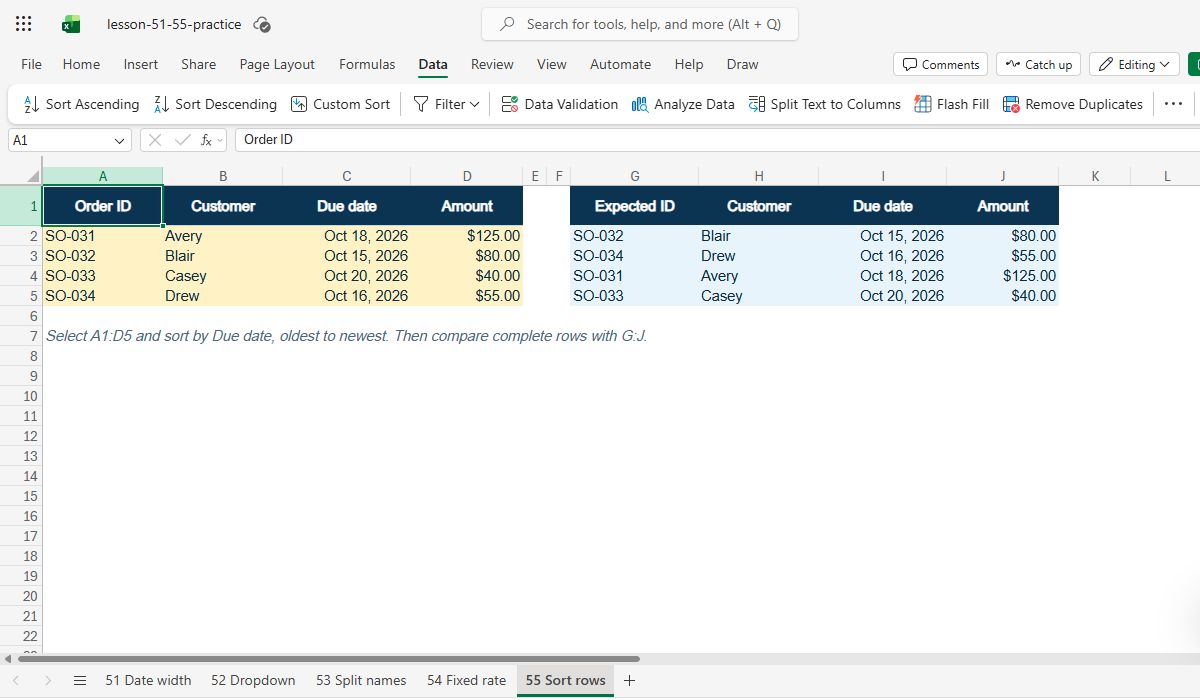Select the Amount header cell in column D
This screenshot has height=700, width=1200.
click(x=467, y=206)
